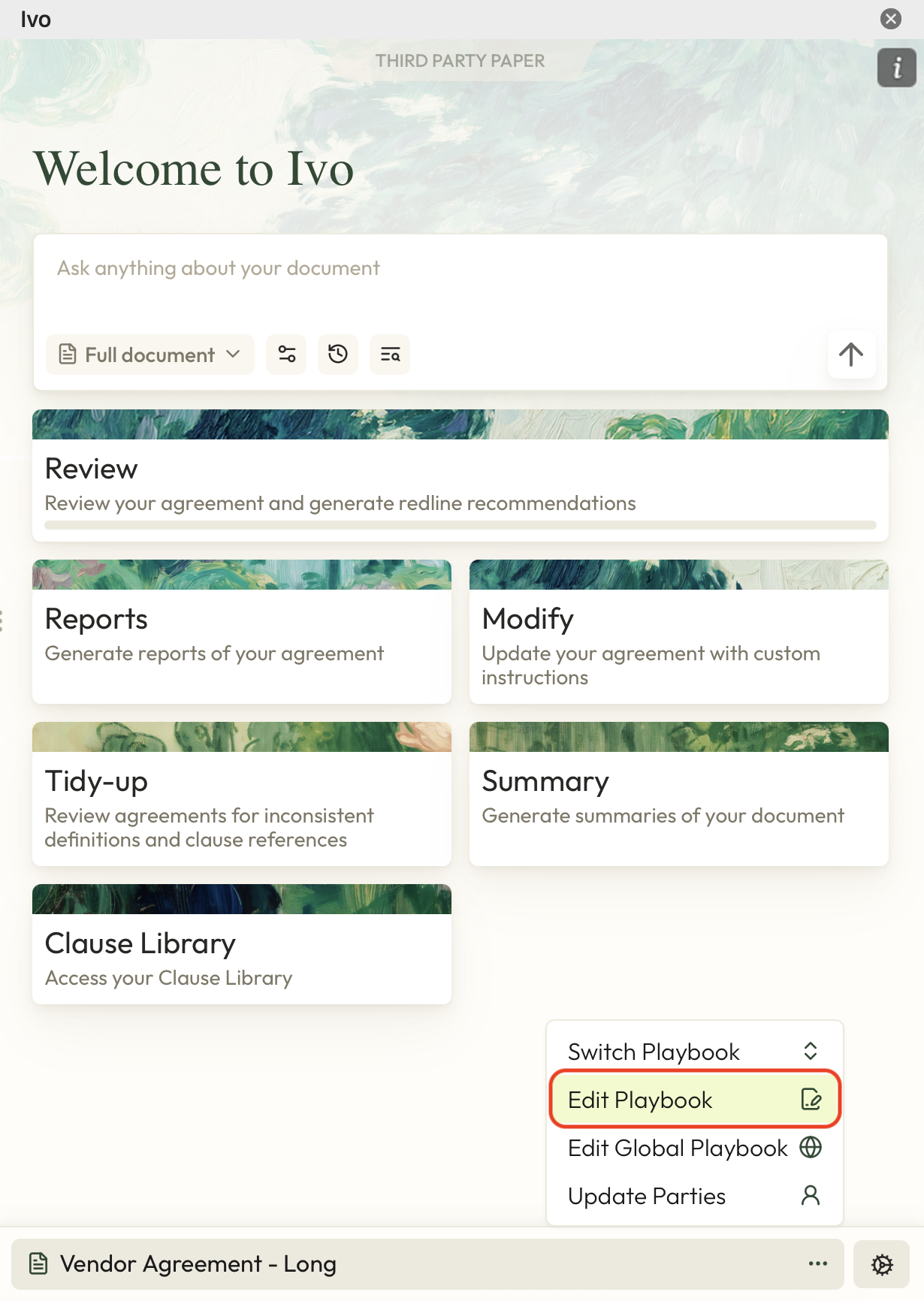
Task: Open the three-dot document options menu
Action: pyautogui.click(x=818, y=1263)
